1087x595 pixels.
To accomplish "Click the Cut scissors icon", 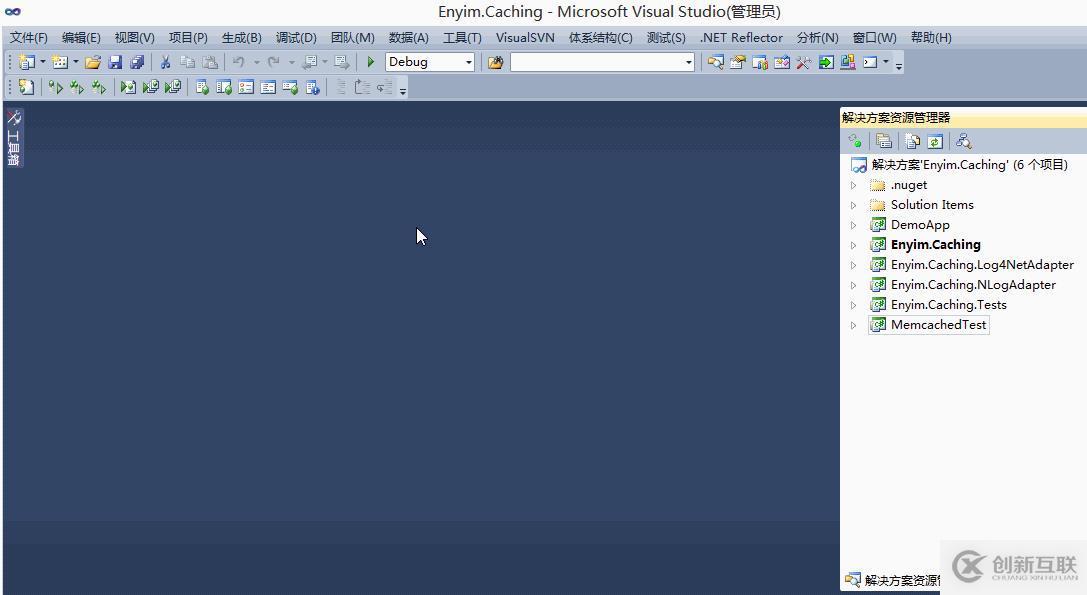I will tap(165, 62).
